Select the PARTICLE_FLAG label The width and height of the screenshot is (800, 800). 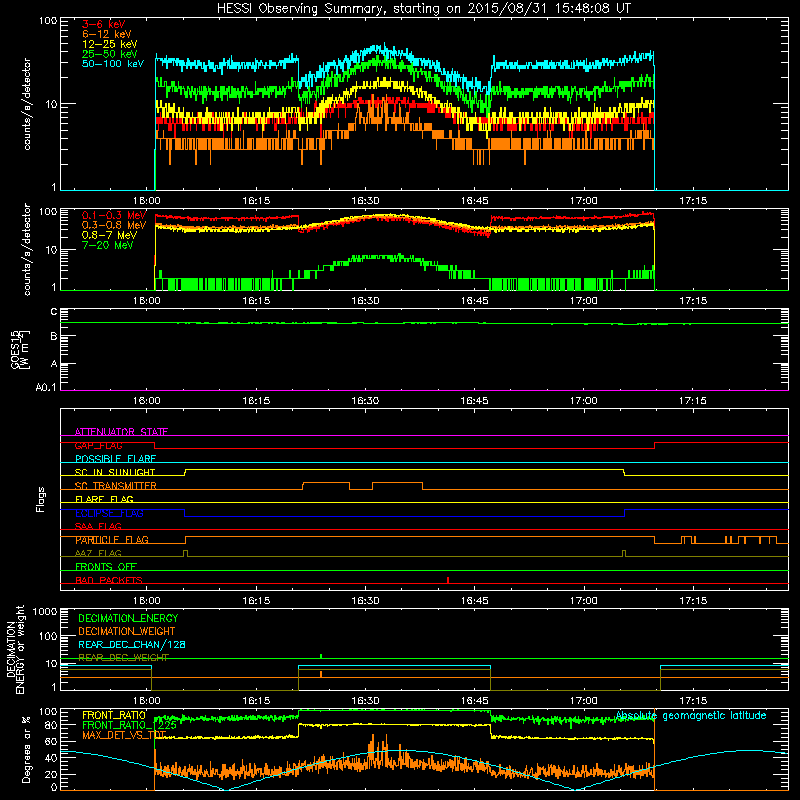coord(112,539)
